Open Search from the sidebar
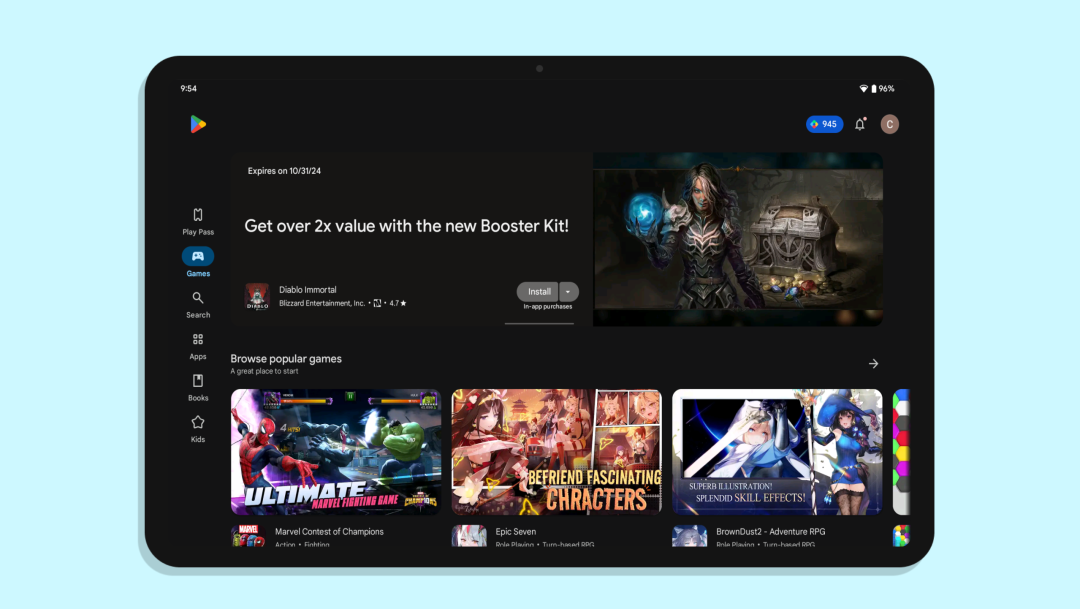 [198, 304]
